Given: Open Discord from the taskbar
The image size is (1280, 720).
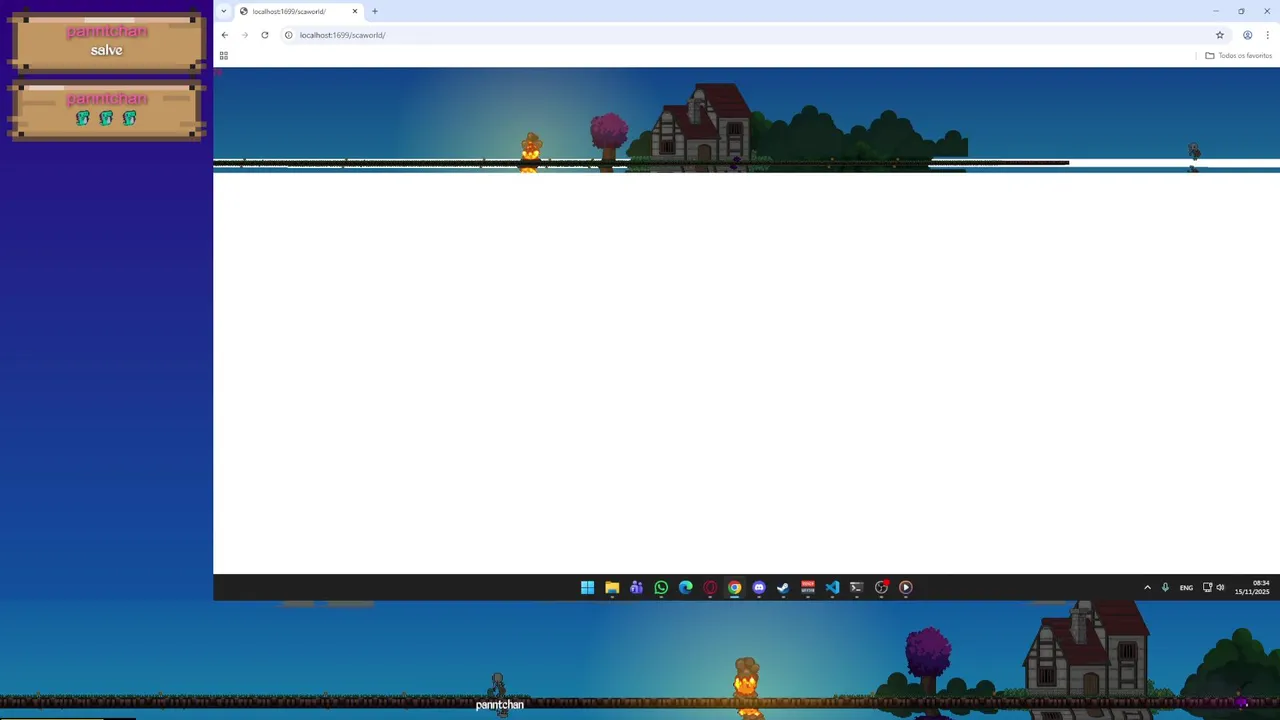Looking at the screenshot, I should (759, 588).
